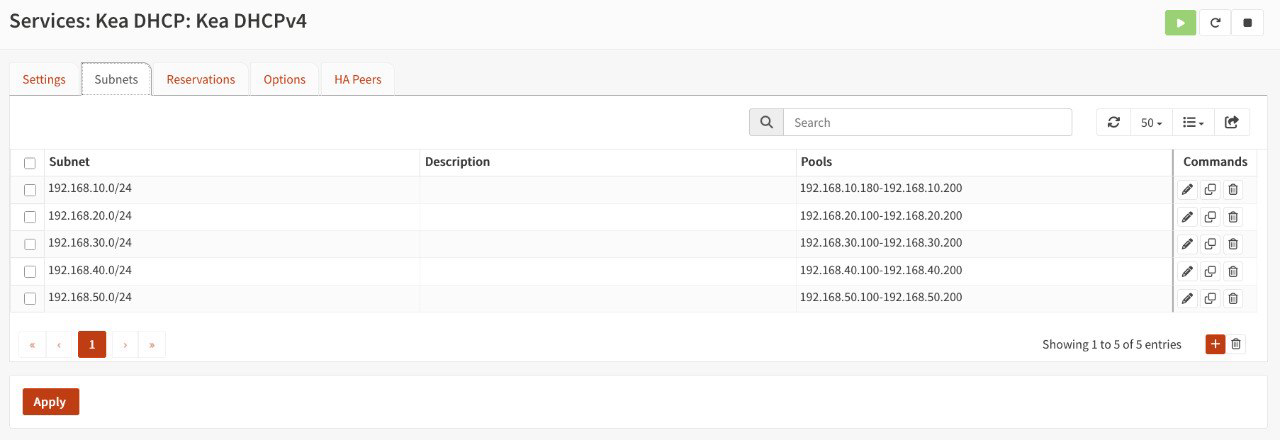
Task: Go to first page of results
Action: point(32,345)
